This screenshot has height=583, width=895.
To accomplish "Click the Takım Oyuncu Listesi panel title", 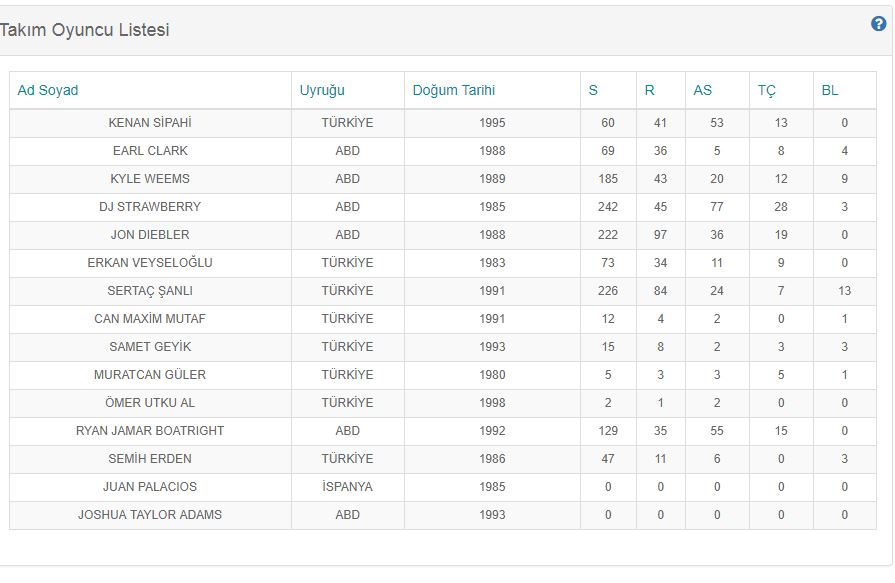I will [85, 30].
